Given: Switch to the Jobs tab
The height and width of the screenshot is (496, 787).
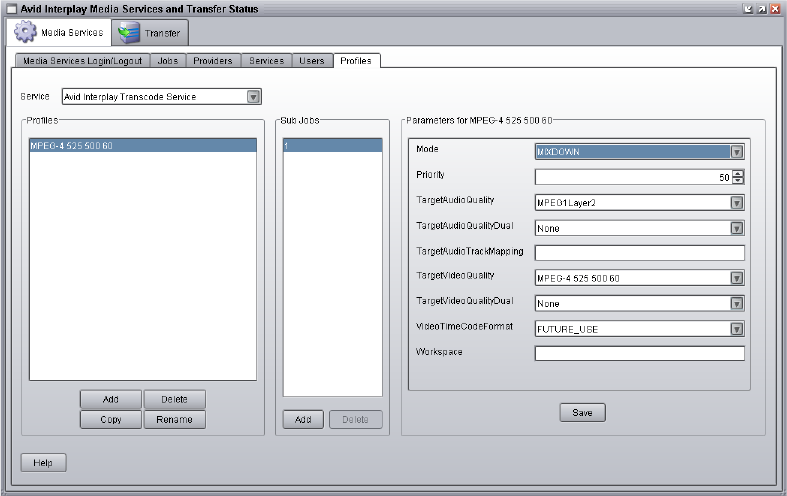Looking at the screenshot, I should point(168,61).
